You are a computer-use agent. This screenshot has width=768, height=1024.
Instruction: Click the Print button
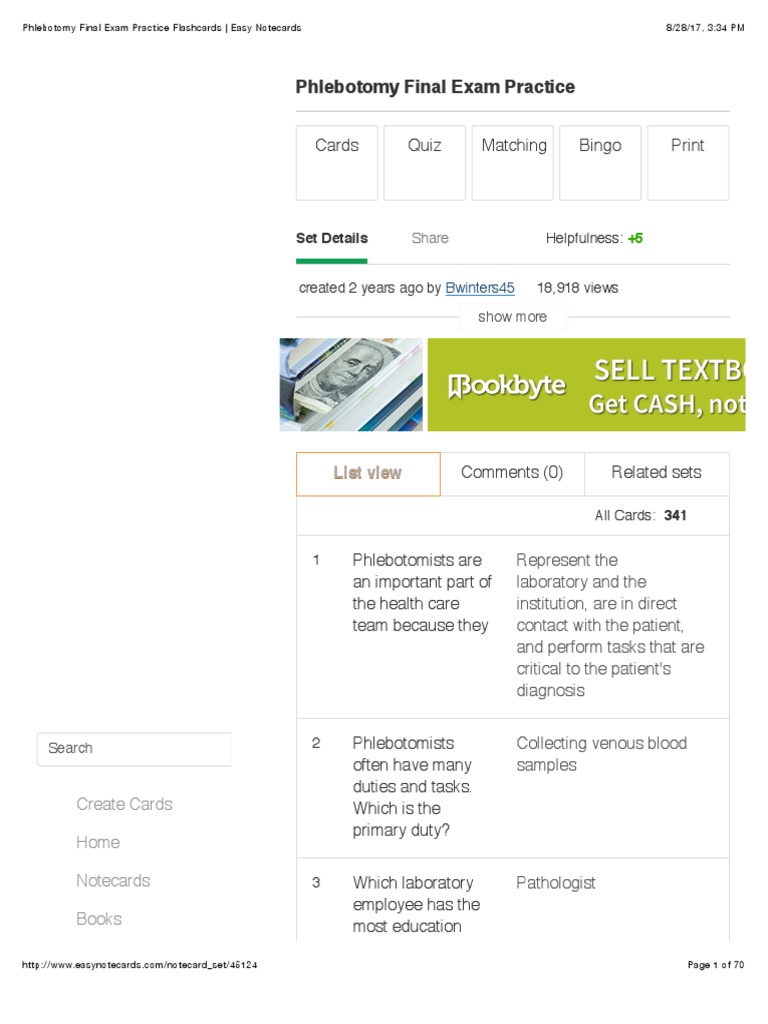coord(687,162)
